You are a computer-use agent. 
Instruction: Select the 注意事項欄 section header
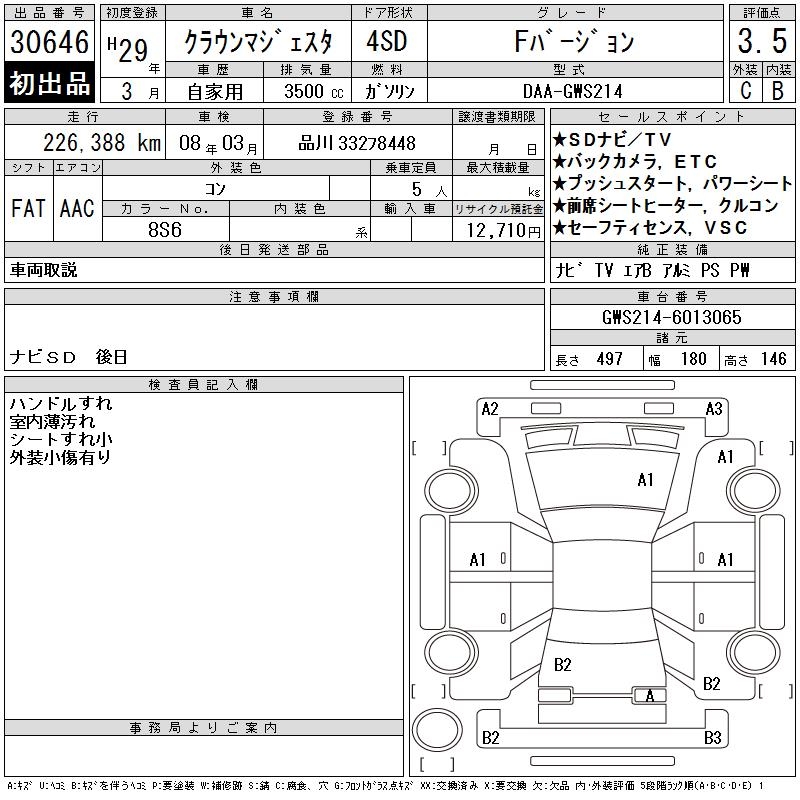[274, 296]
